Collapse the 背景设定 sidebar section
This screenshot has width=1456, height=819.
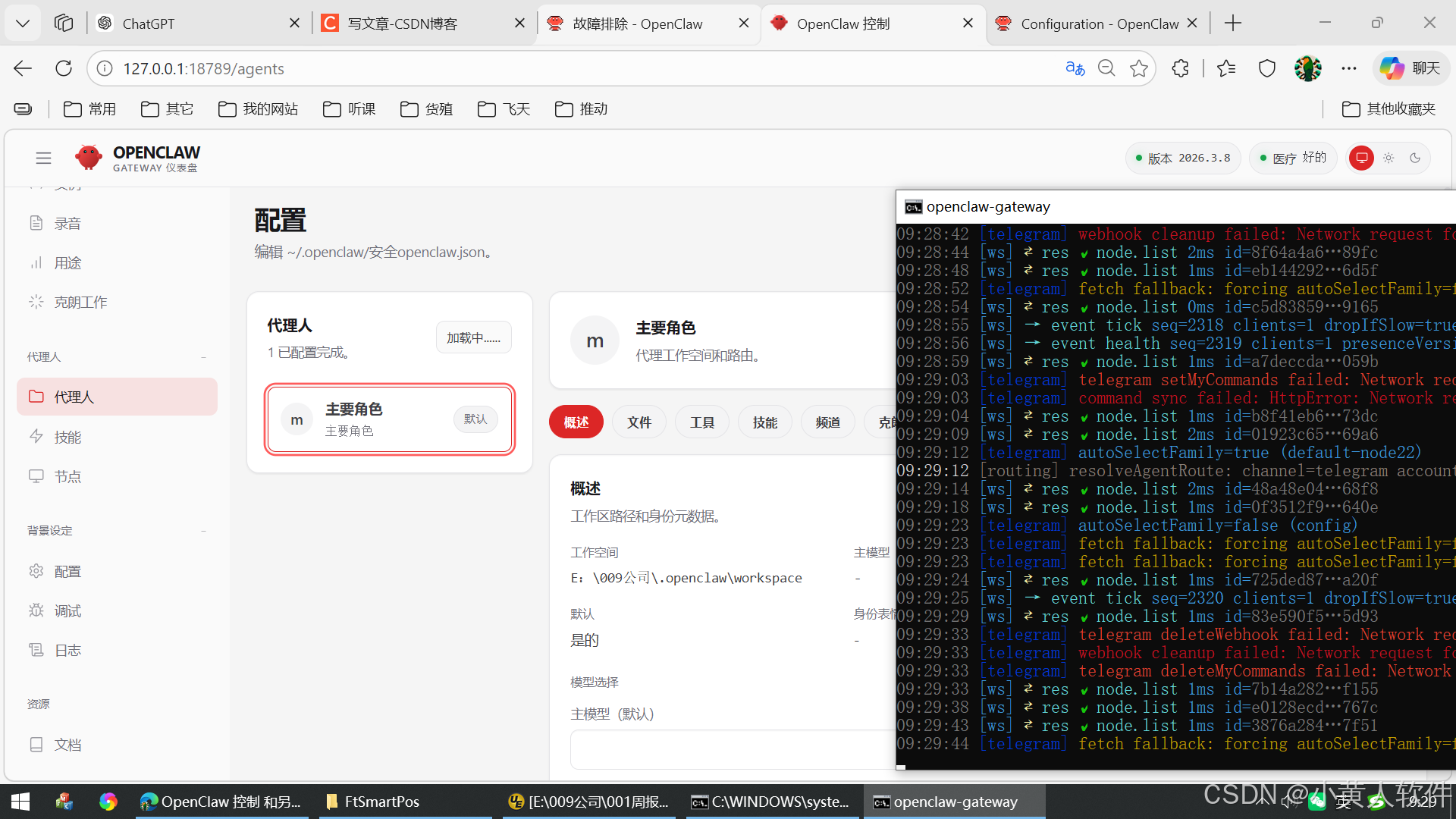(x=203, y=531)
